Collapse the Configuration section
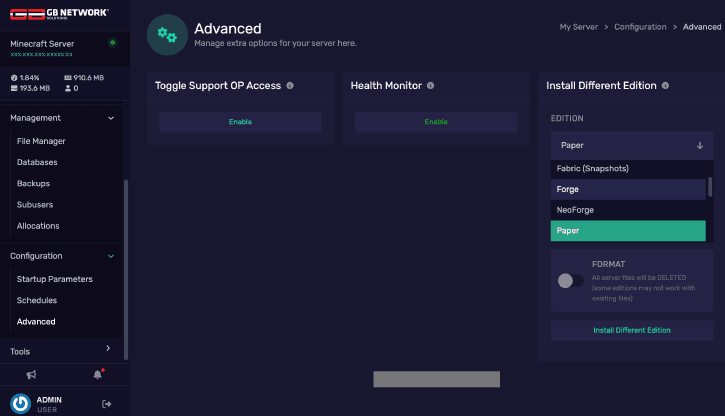 (x=110, y=256)
